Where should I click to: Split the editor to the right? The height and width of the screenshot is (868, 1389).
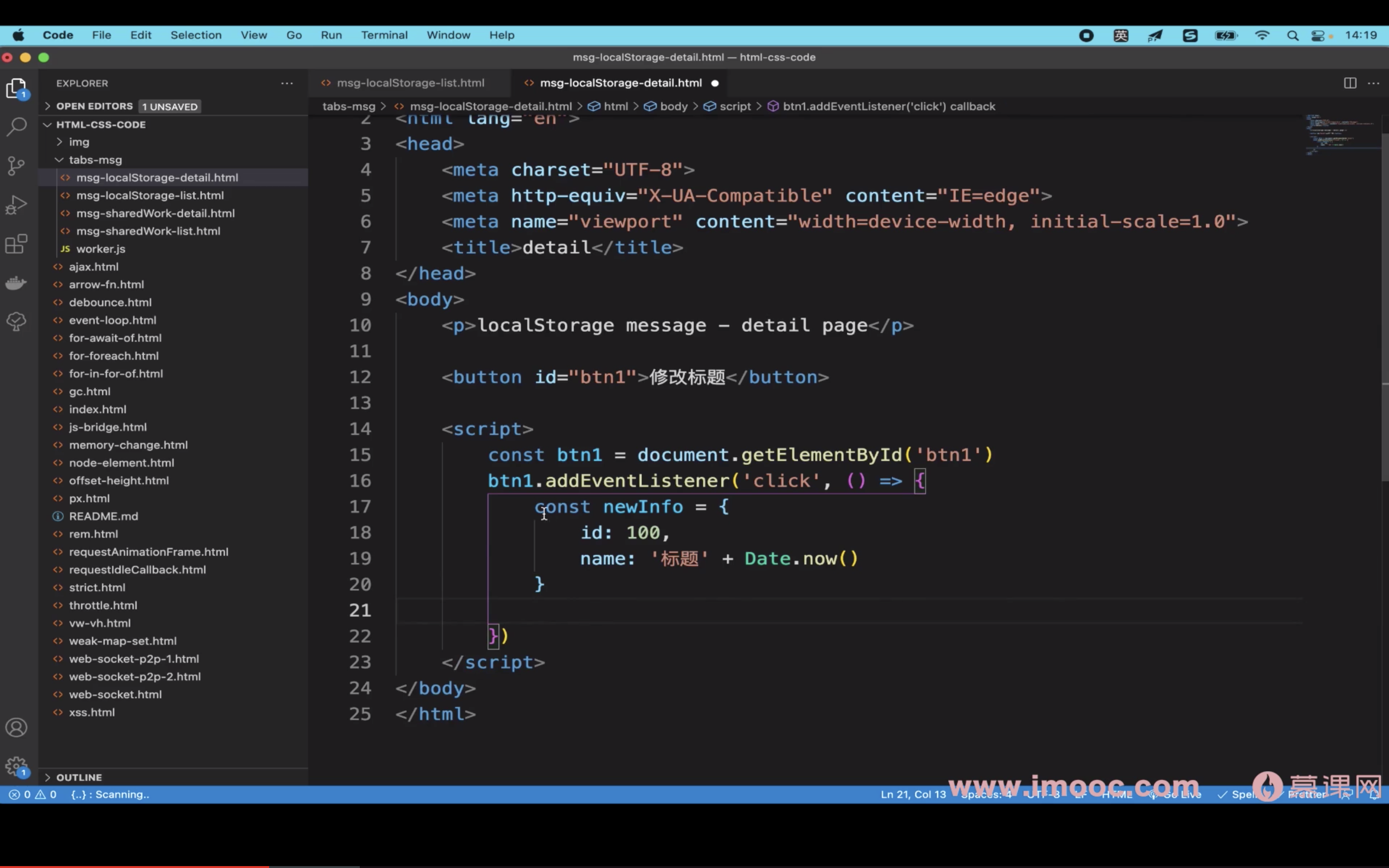(1350, 83)
